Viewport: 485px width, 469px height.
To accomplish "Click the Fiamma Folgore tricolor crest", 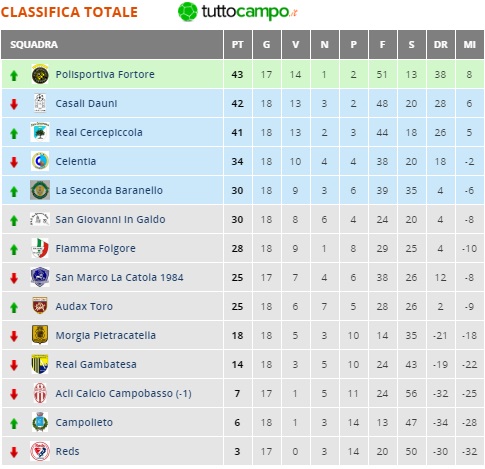I will 40,248.
